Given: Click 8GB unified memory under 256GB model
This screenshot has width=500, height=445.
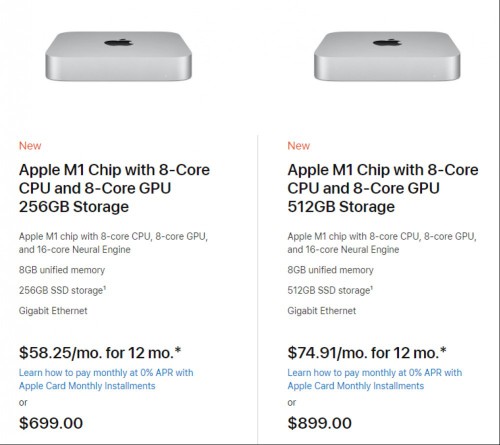Looking at the screenshot, I should [62, 270].
